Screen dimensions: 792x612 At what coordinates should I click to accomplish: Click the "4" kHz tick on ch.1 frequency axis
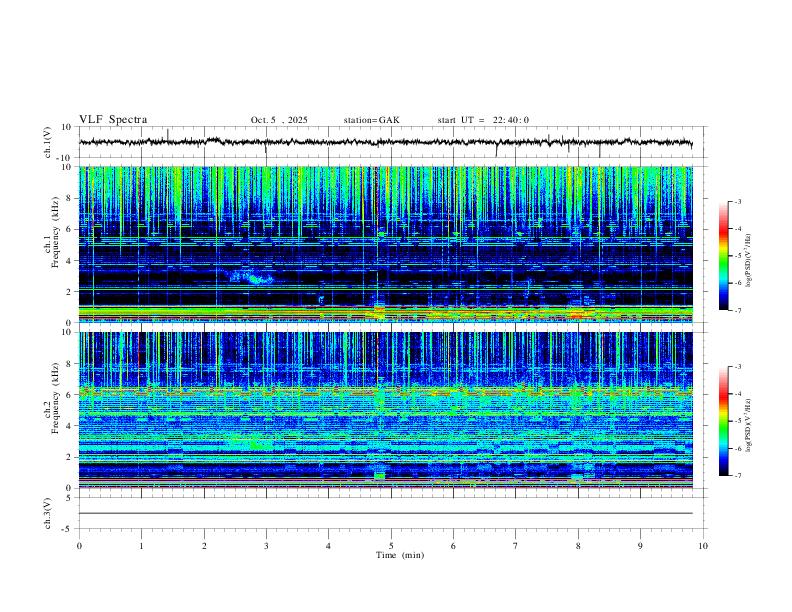click(68, 261)
